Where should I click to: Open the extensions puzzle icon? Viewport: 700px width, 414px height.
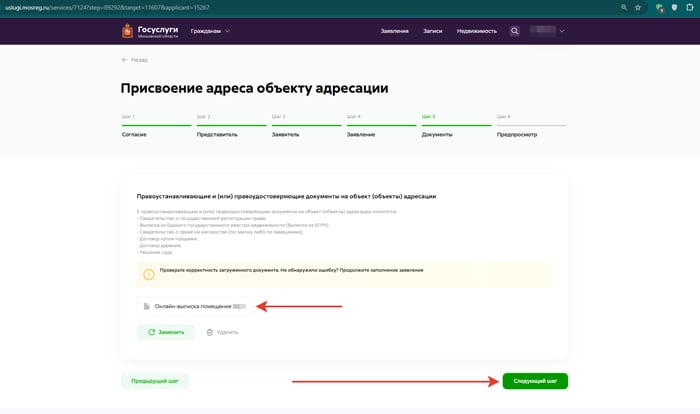click(x=690, y=8)
